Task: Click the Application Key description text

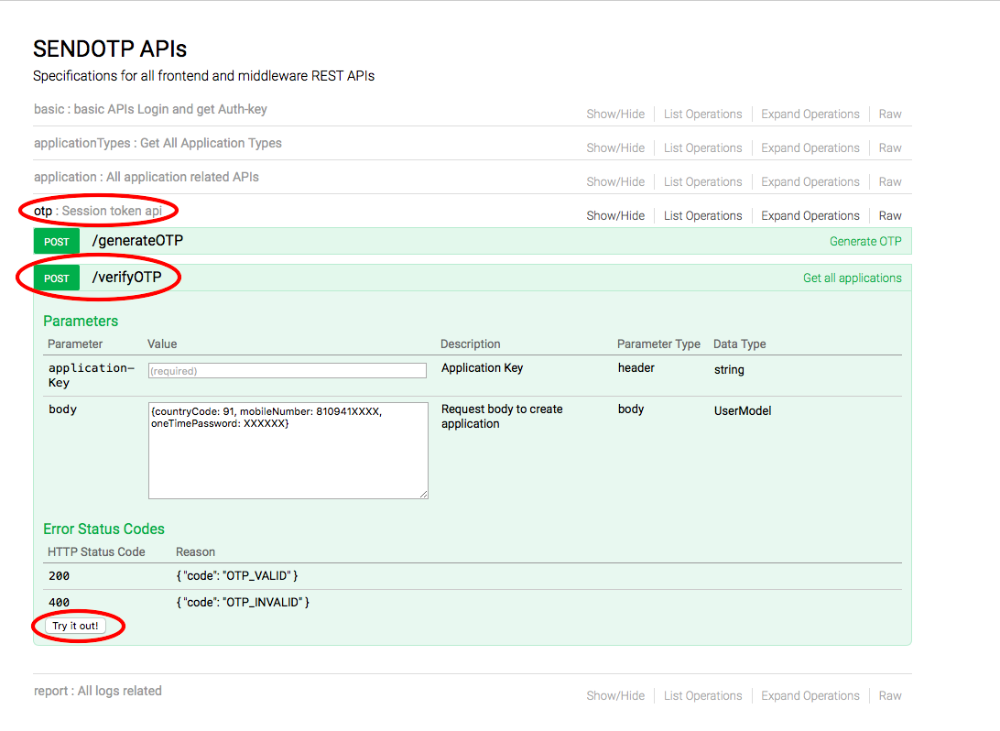Action: coord(482,368)
